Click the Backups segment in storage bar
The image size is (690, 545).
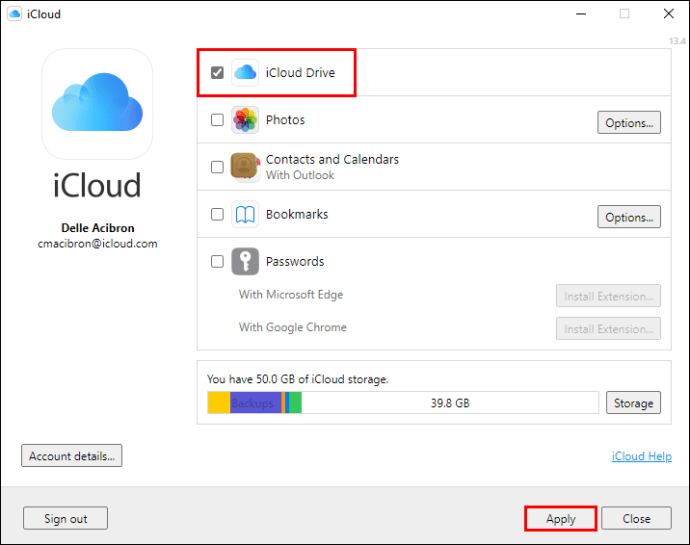click(254, 403)
